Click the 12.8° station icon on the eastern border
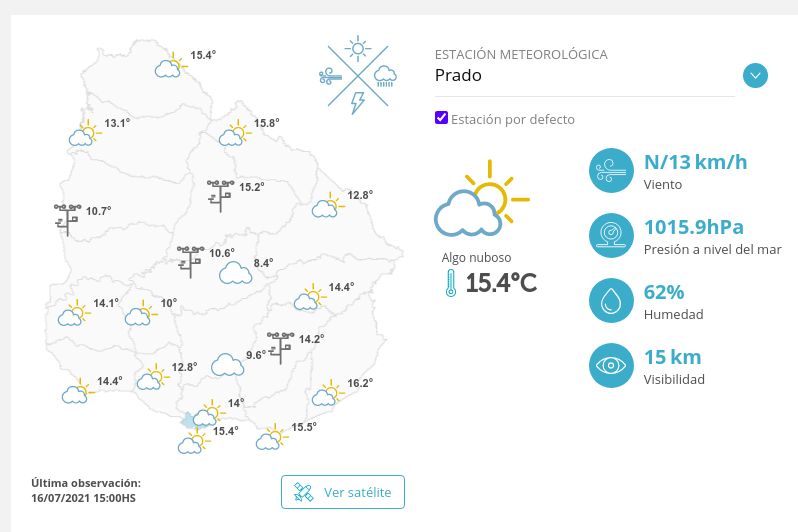The width and height of the screenshot is (798, 532). pyautogui.click(x=327, y=205)
